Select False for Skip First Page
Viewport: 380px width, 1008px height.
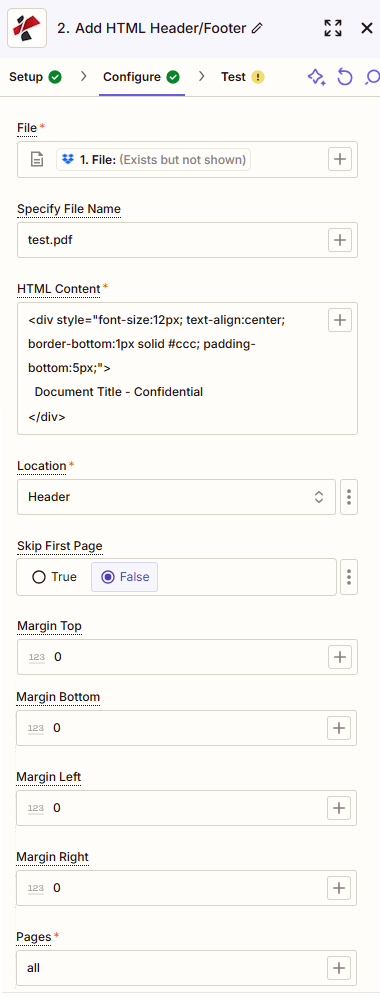125,577
